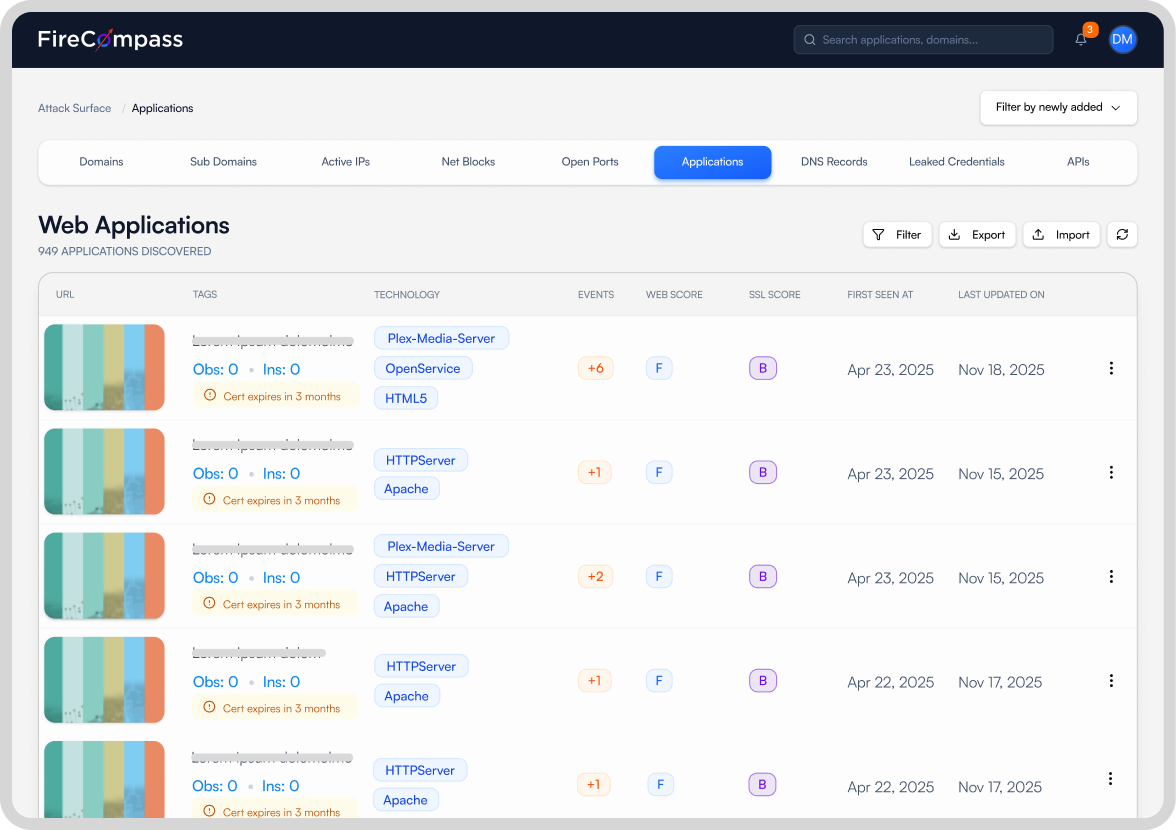Go to the DNS Records tab
The image size is (1176, 830).
coord(834,162)
